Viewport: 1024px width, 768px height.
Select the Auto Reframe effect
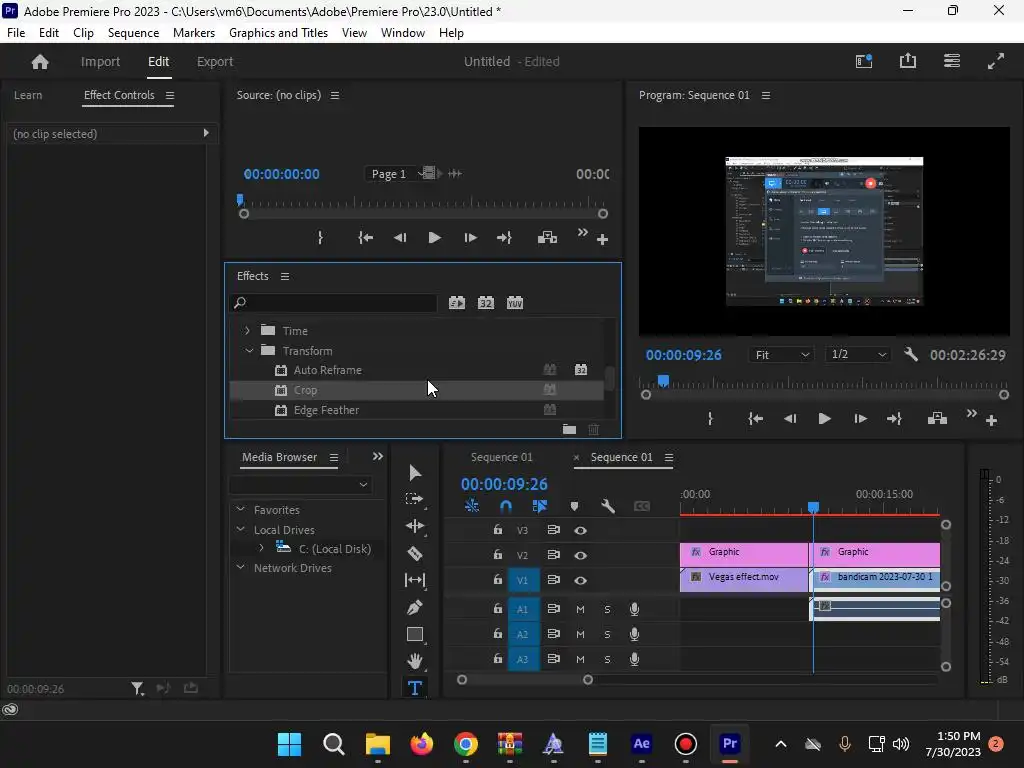pos(417,370)
